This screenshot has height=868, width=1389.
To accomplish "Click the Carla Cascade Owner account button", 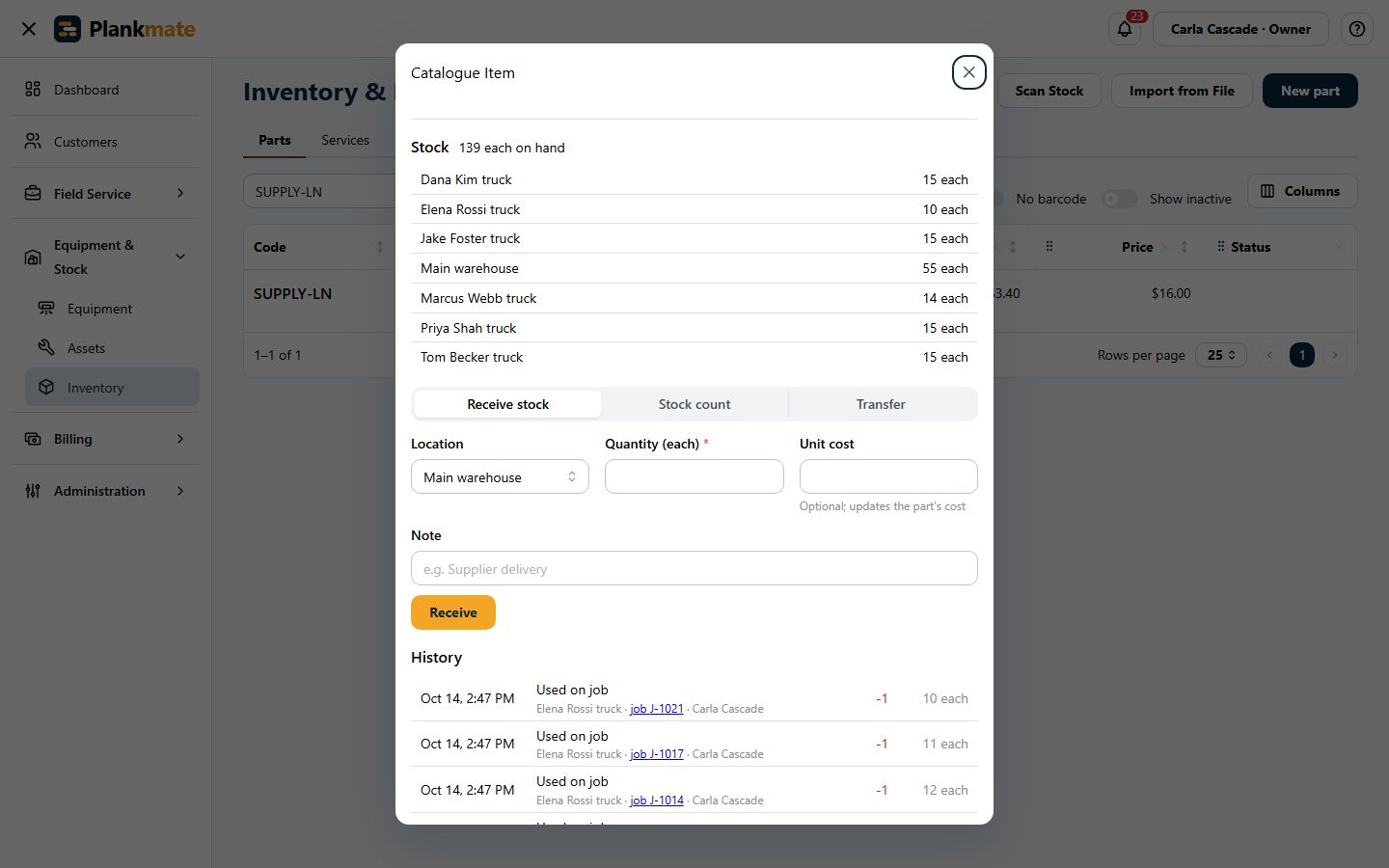I will [x=1240, y=29].
